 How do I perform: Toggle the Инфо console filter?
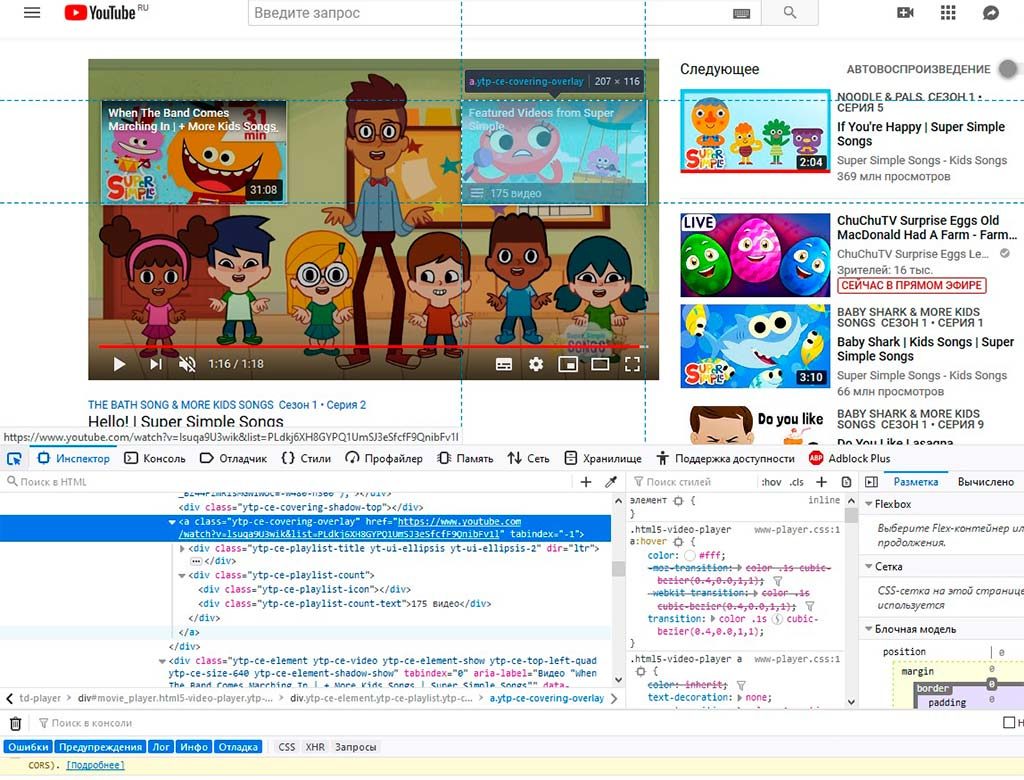pyautogui.click(x=194, y=747)
